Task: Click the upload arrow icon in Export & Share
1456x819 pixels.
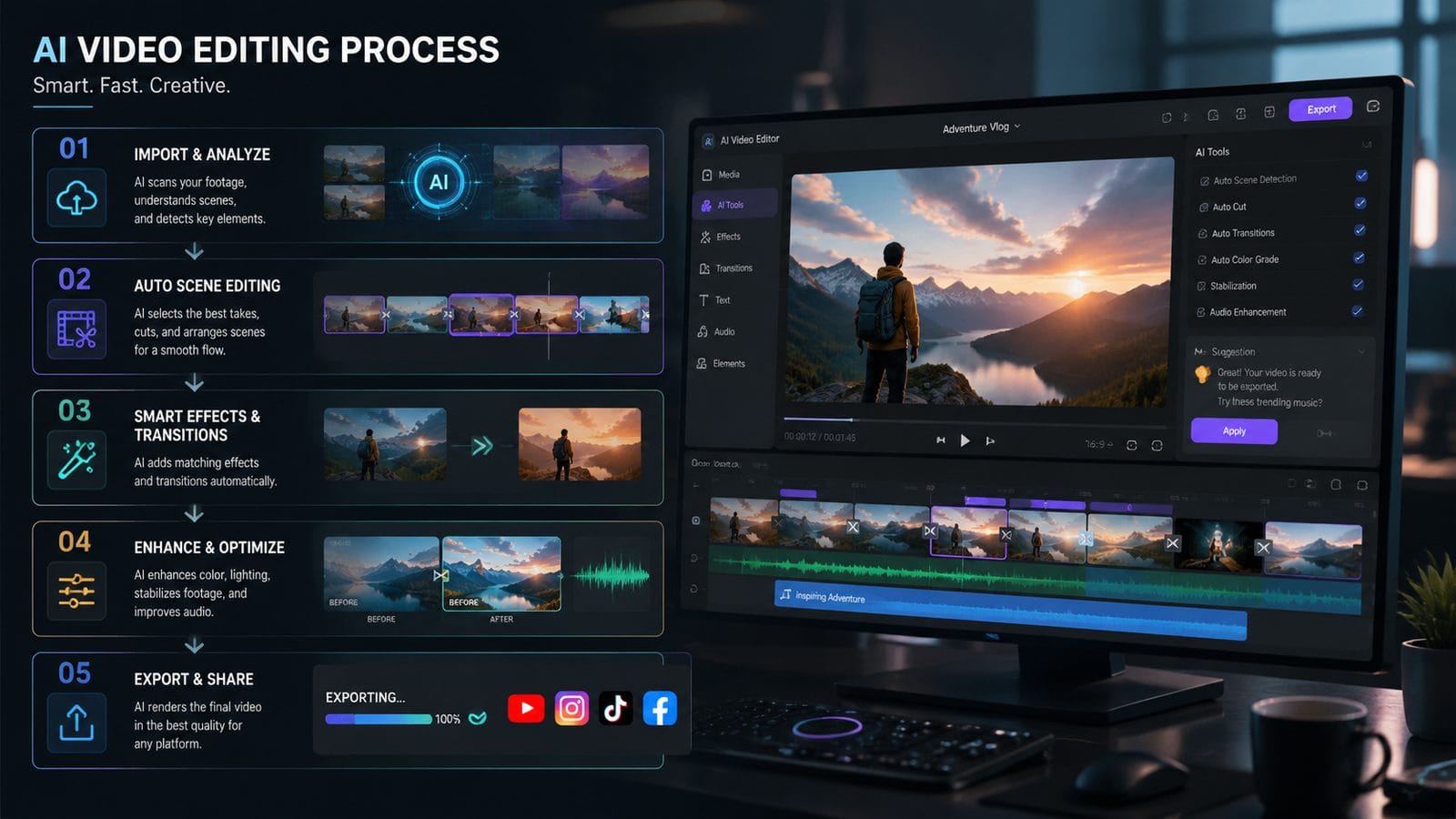Action: (x=76, y=723)
